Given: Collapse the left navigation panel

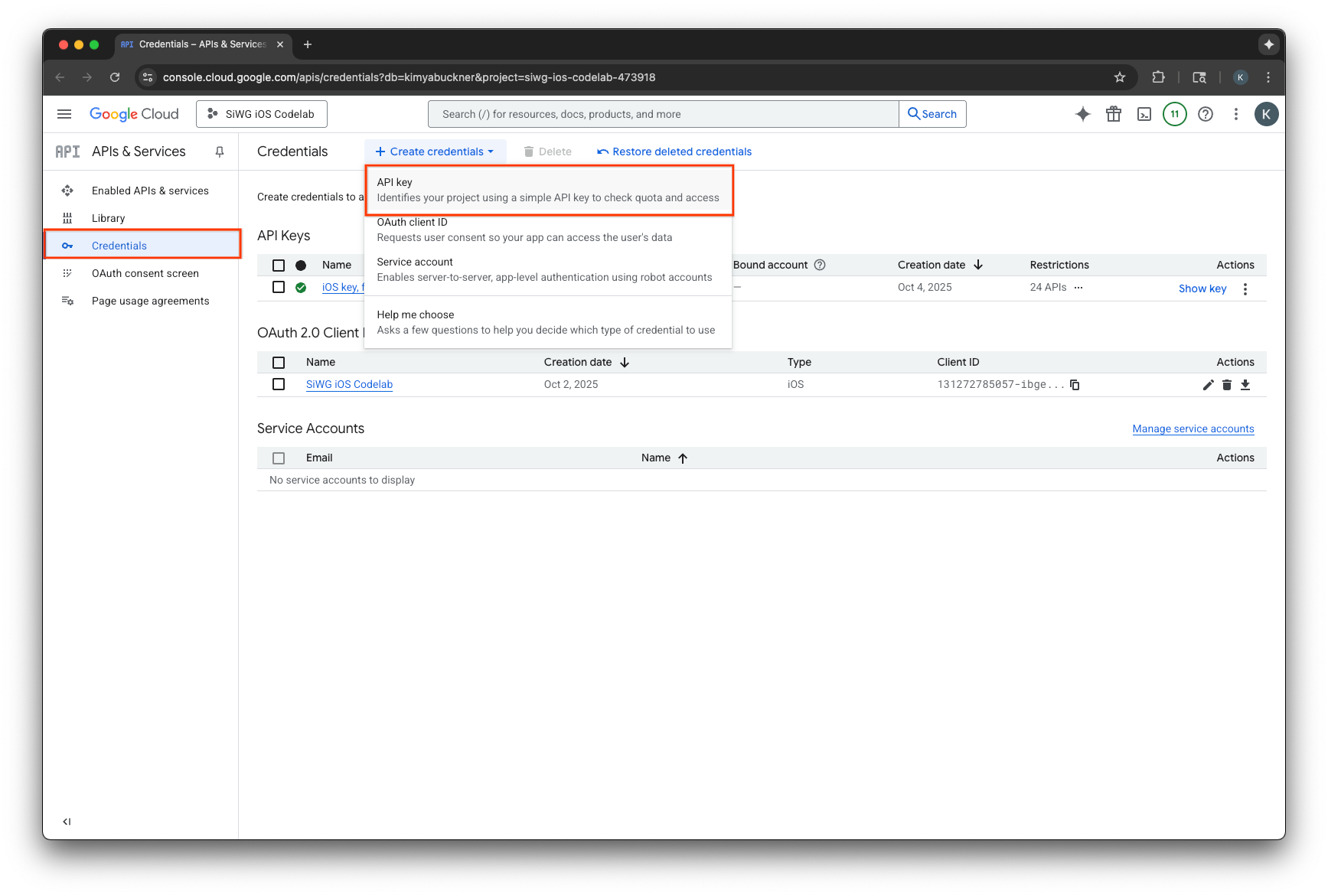Looking at the screenshot, I should 67,821.
